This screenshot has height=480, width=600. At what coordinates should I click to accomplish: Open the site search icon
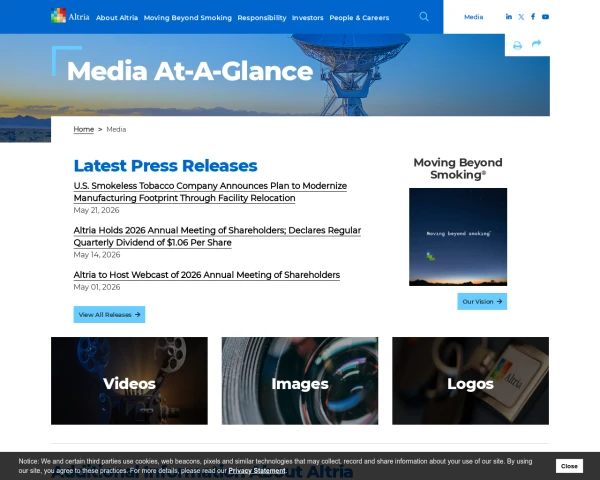(x=424, y=16)
